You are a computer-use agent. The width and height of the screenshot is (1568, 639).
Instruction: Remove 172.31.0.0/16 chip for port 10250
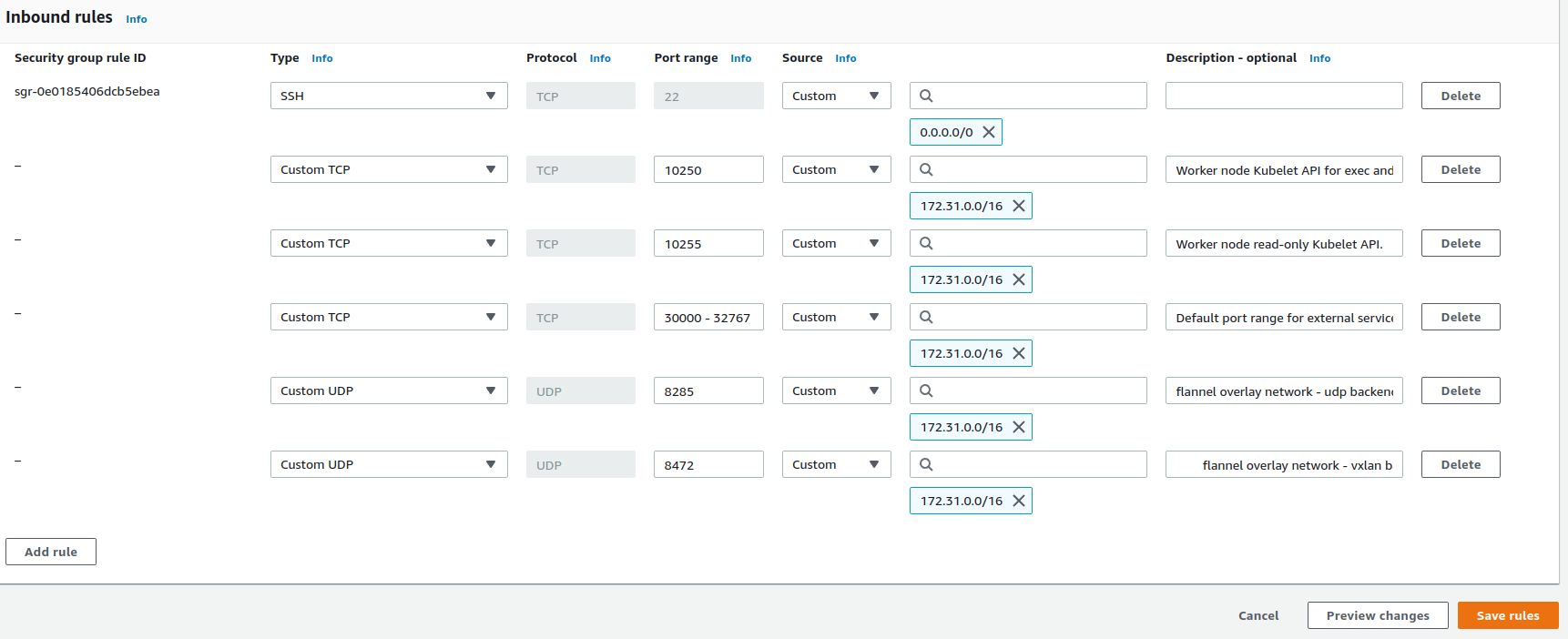tap(1018, 206)
